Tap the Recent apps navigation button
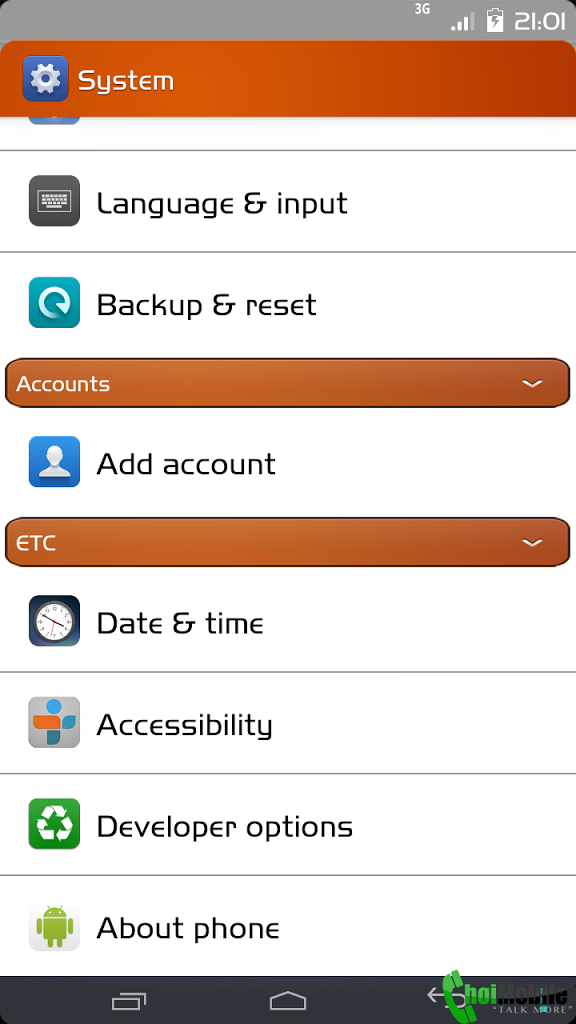576x1024 pixels. 129,1000
